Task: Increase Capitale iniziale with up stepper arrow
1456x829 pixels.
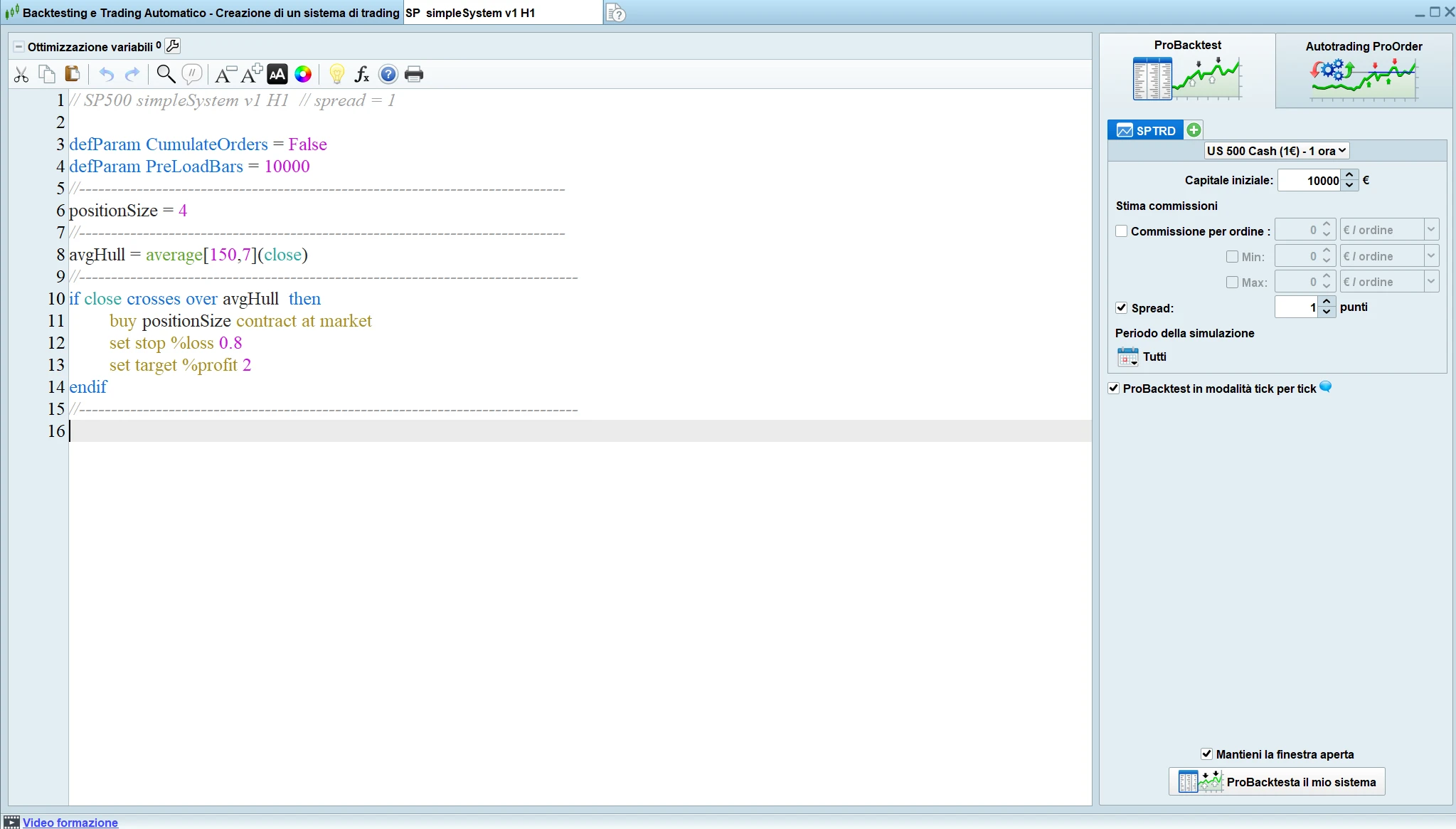Action: coord(1349,175)
